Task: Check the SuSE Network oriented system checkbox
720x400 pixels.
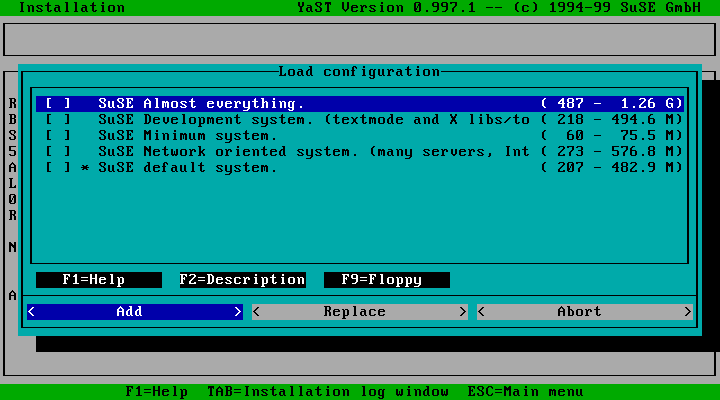Action: click(x=58, y=152)
